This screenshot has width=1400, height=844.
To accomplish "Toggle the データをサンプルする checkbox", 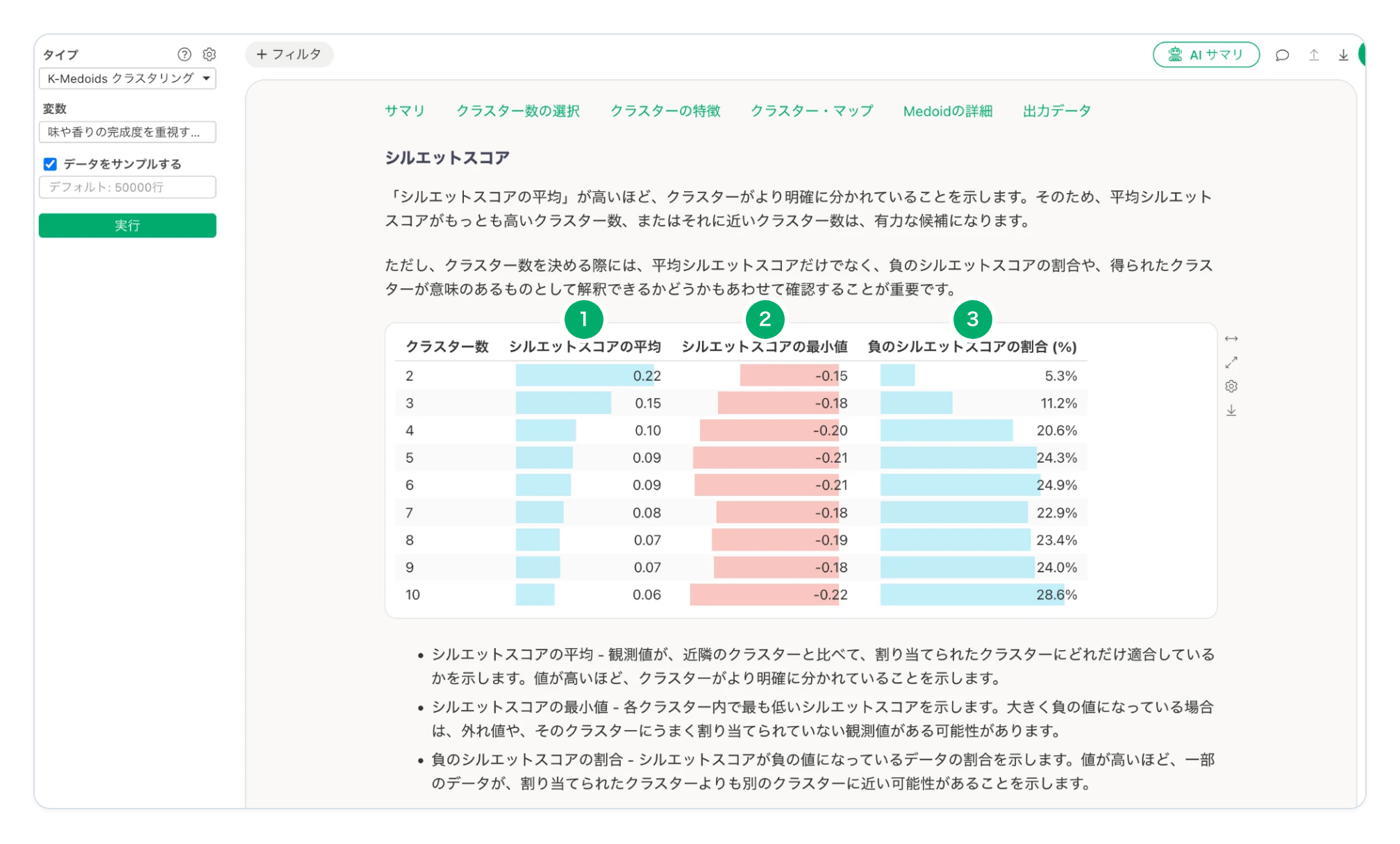I will [50, 164].
